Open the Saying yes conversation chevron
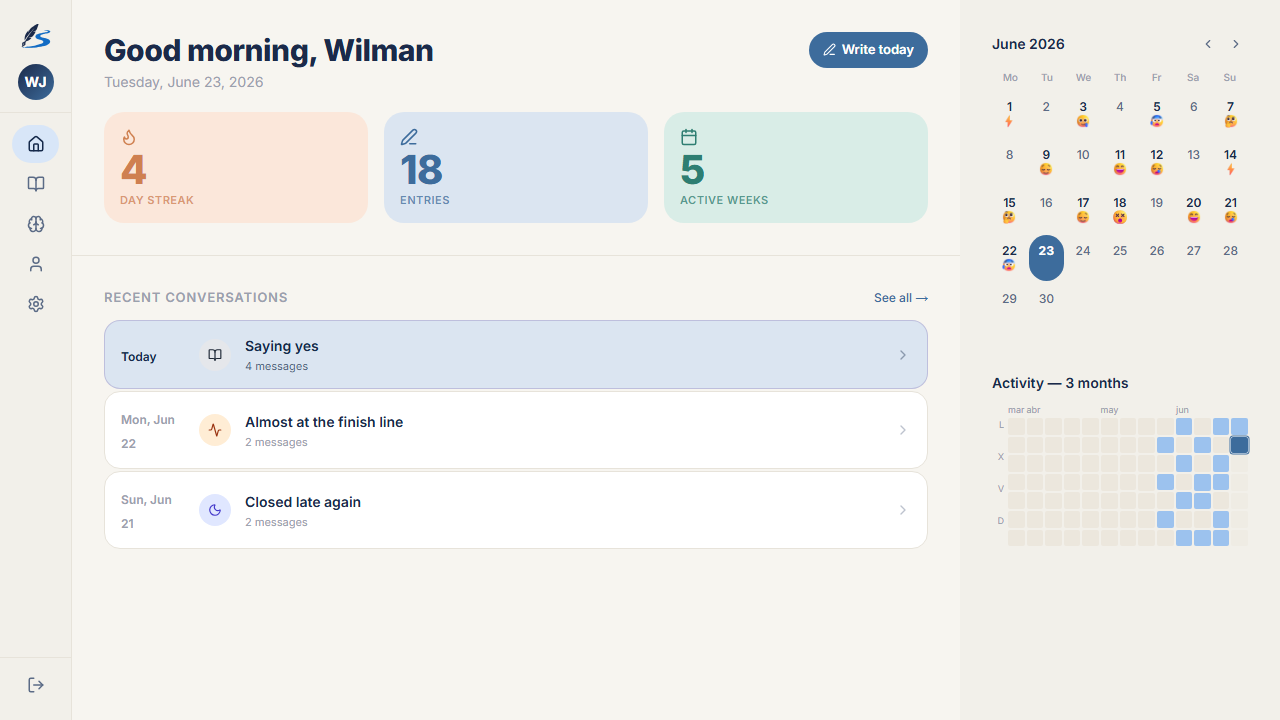1280x720 pixels. pyautogui.click(x=903, y=355)
